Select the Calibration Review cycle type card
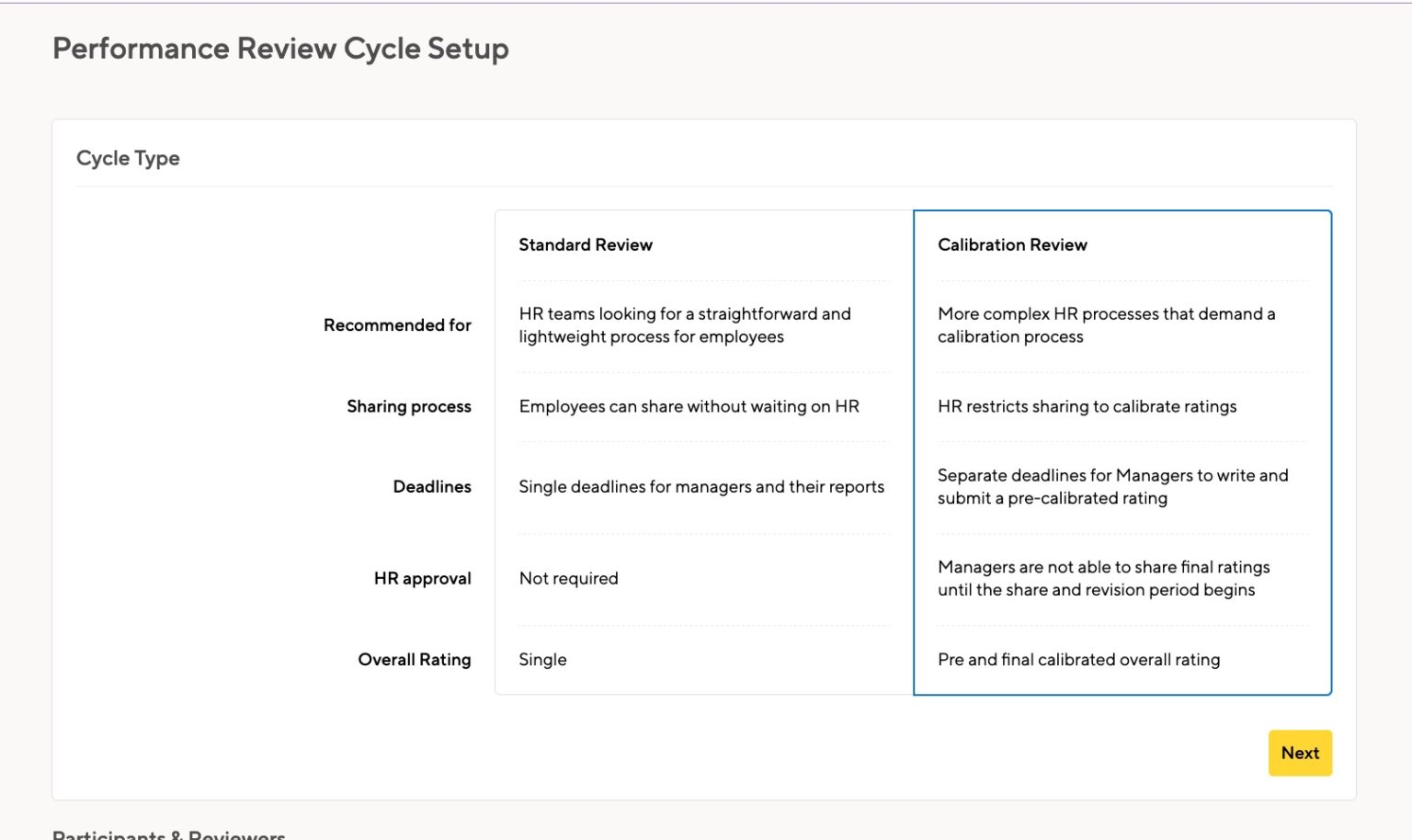The height and width of the screenshot is (840, 1412). 1122,450
